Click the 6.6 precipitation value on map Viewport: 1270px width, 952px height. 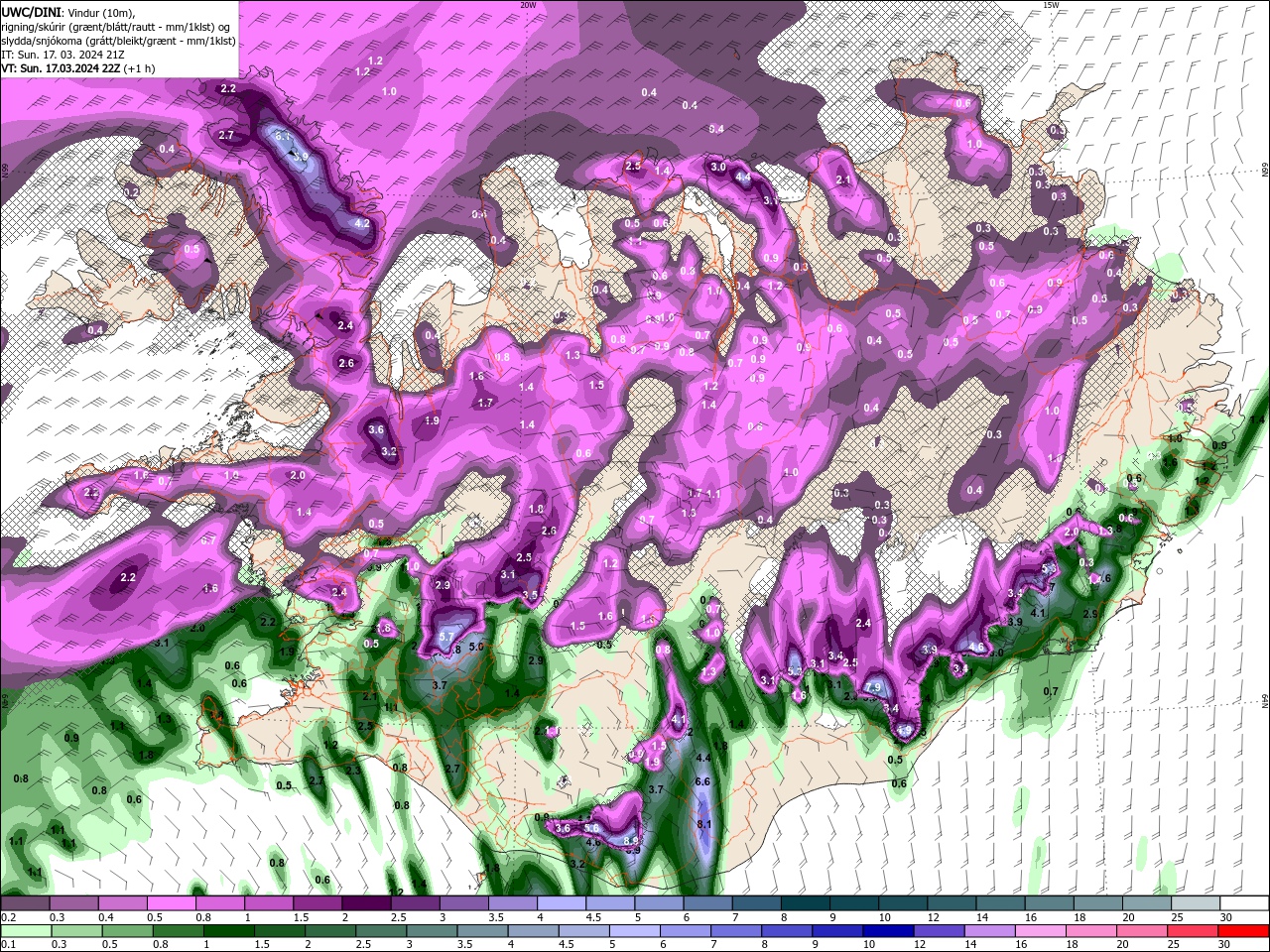pyautogui.click(x=703, y=781)
